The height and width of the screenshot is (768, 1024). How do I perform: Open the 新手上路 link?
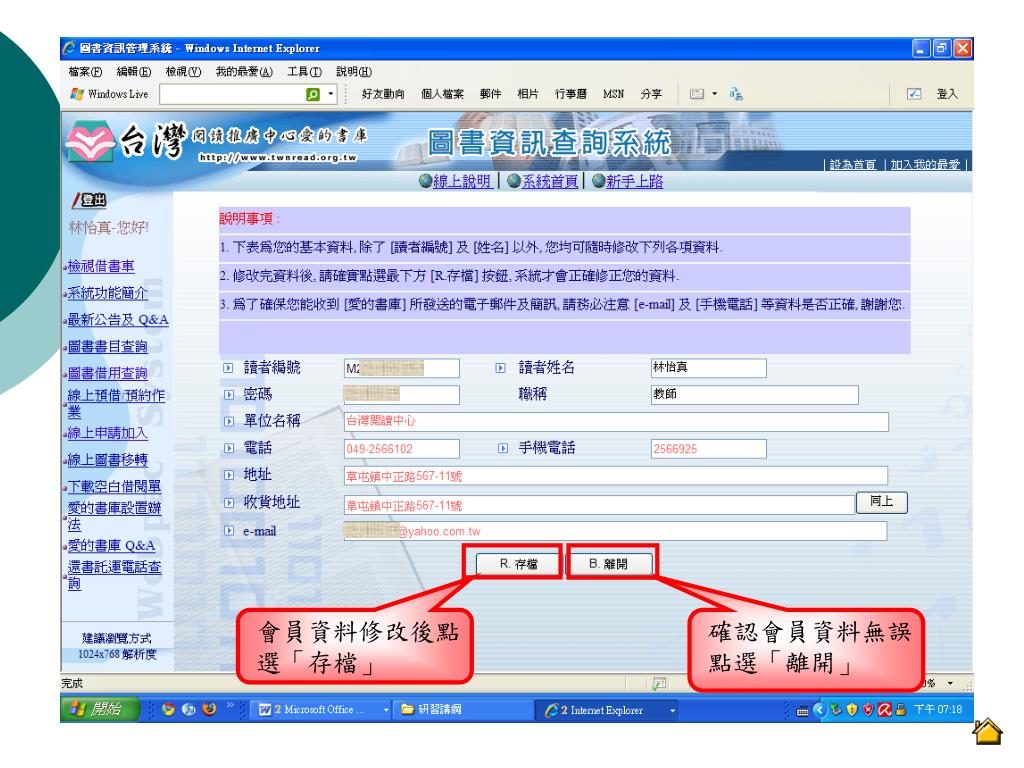coord(635,182)
